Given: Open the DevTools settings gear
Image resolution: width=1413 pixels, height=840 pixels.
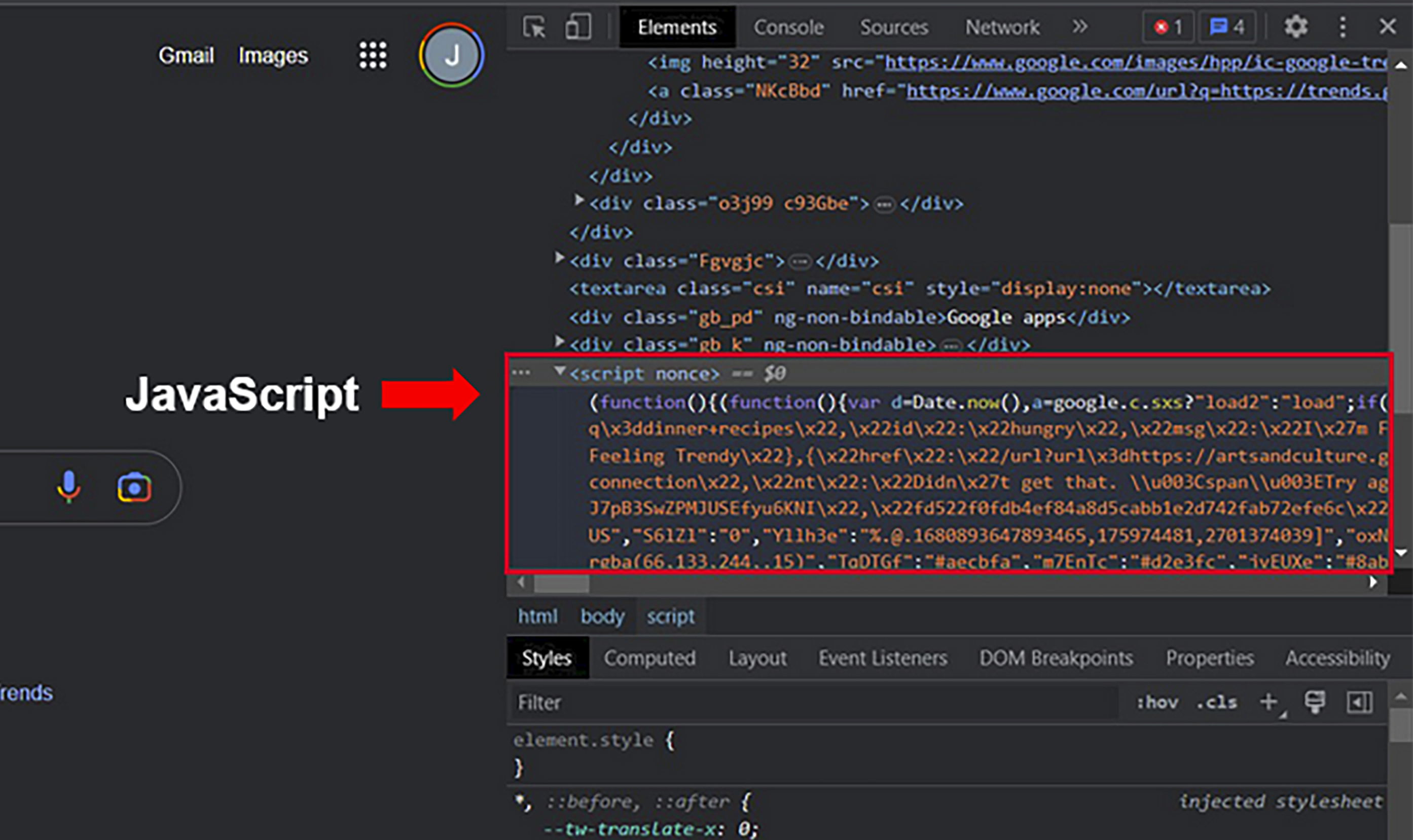Looking at the screenshot, I should coord(1296,26).
